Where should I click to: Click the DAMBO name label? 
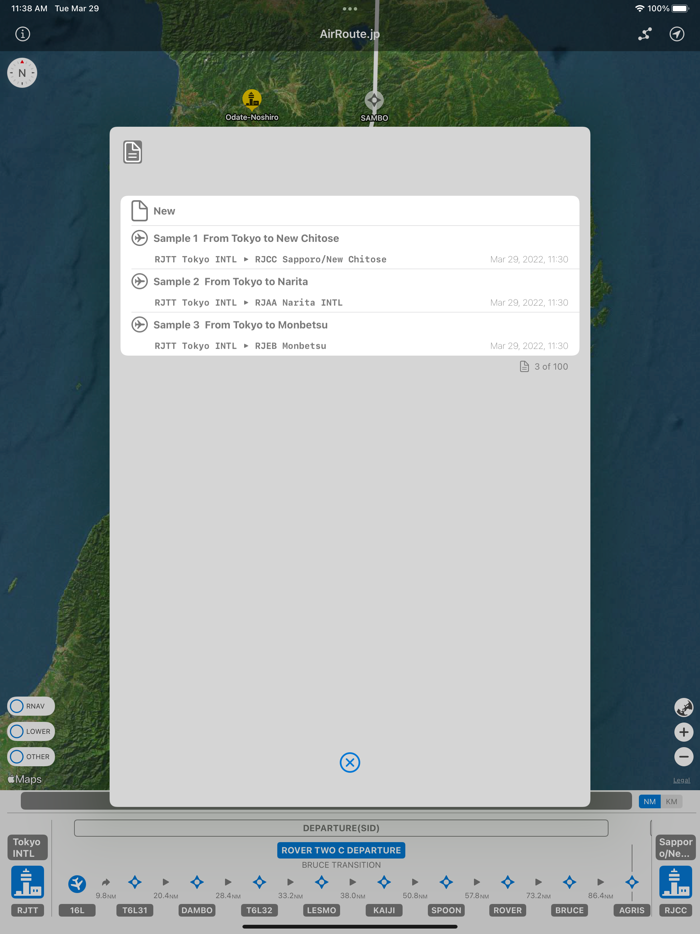point(197,911)
